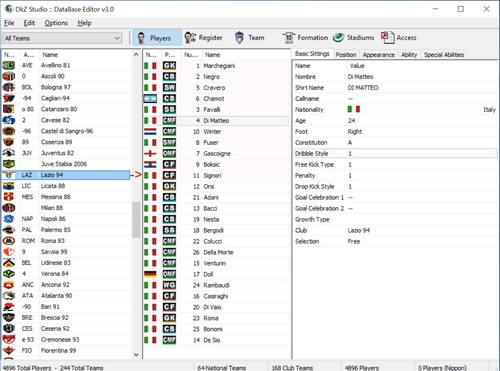Click the Netherlands flag next to Winter
This screenshot has width=500, height=371.
(x=150, y=132)
